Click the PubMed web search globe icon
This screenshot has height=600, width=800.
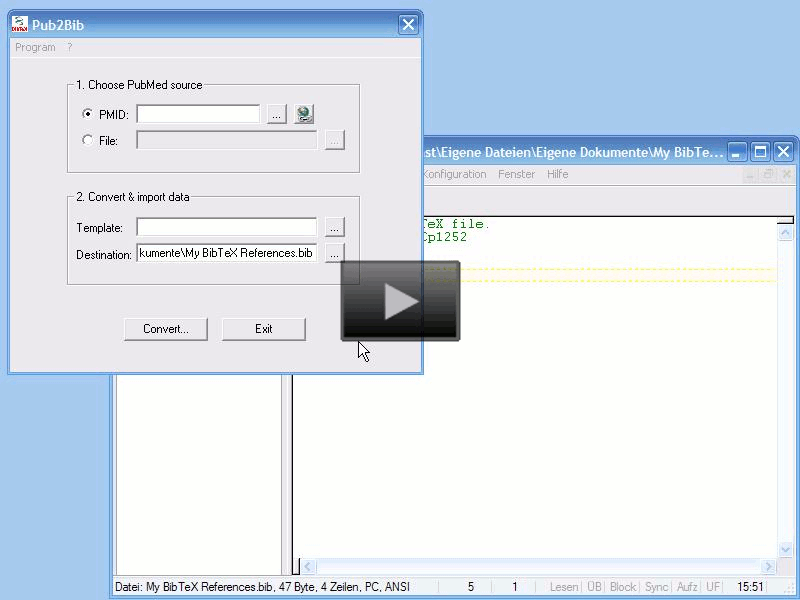click(304, 114)
